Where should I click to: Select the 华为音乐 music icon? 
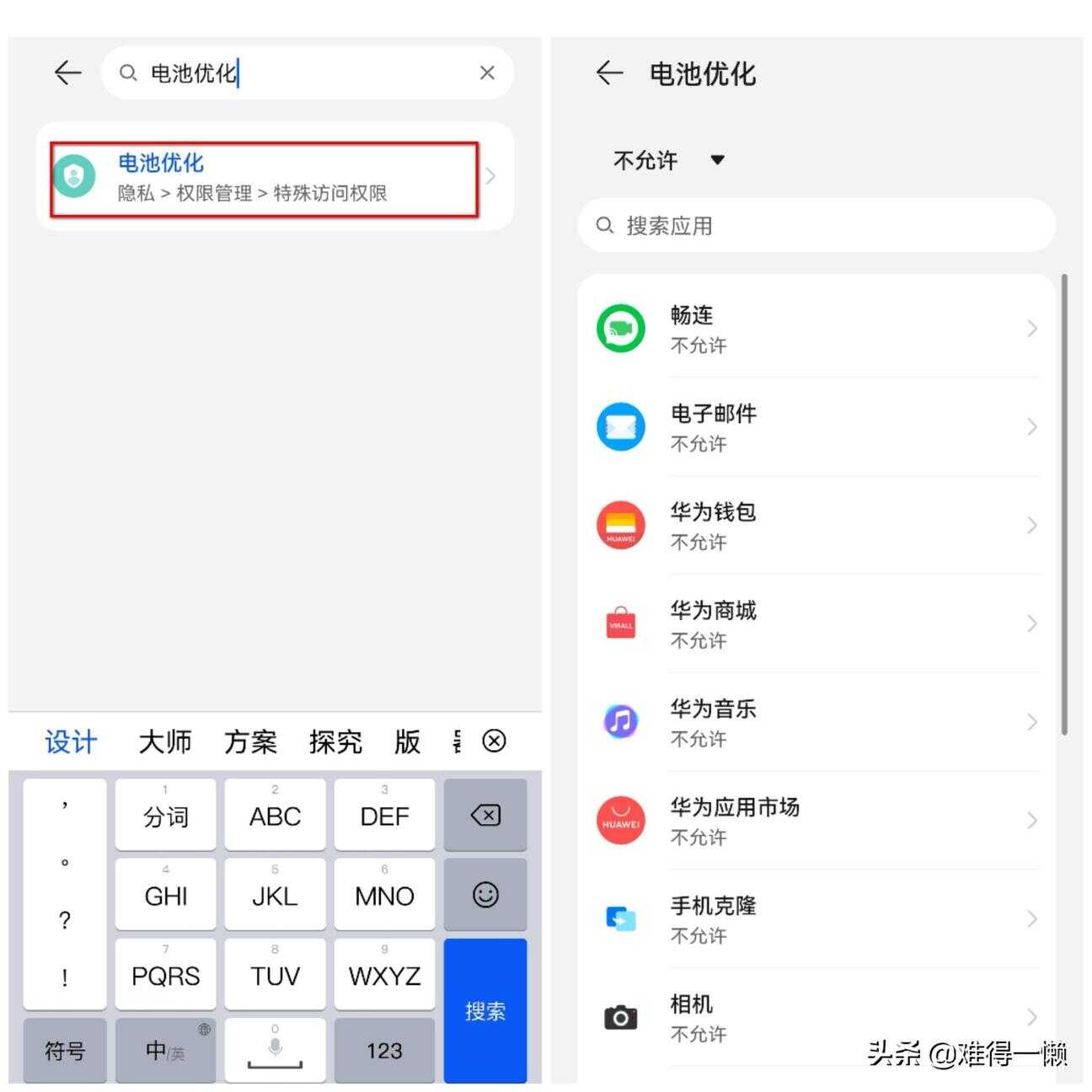tap(621, 722)
